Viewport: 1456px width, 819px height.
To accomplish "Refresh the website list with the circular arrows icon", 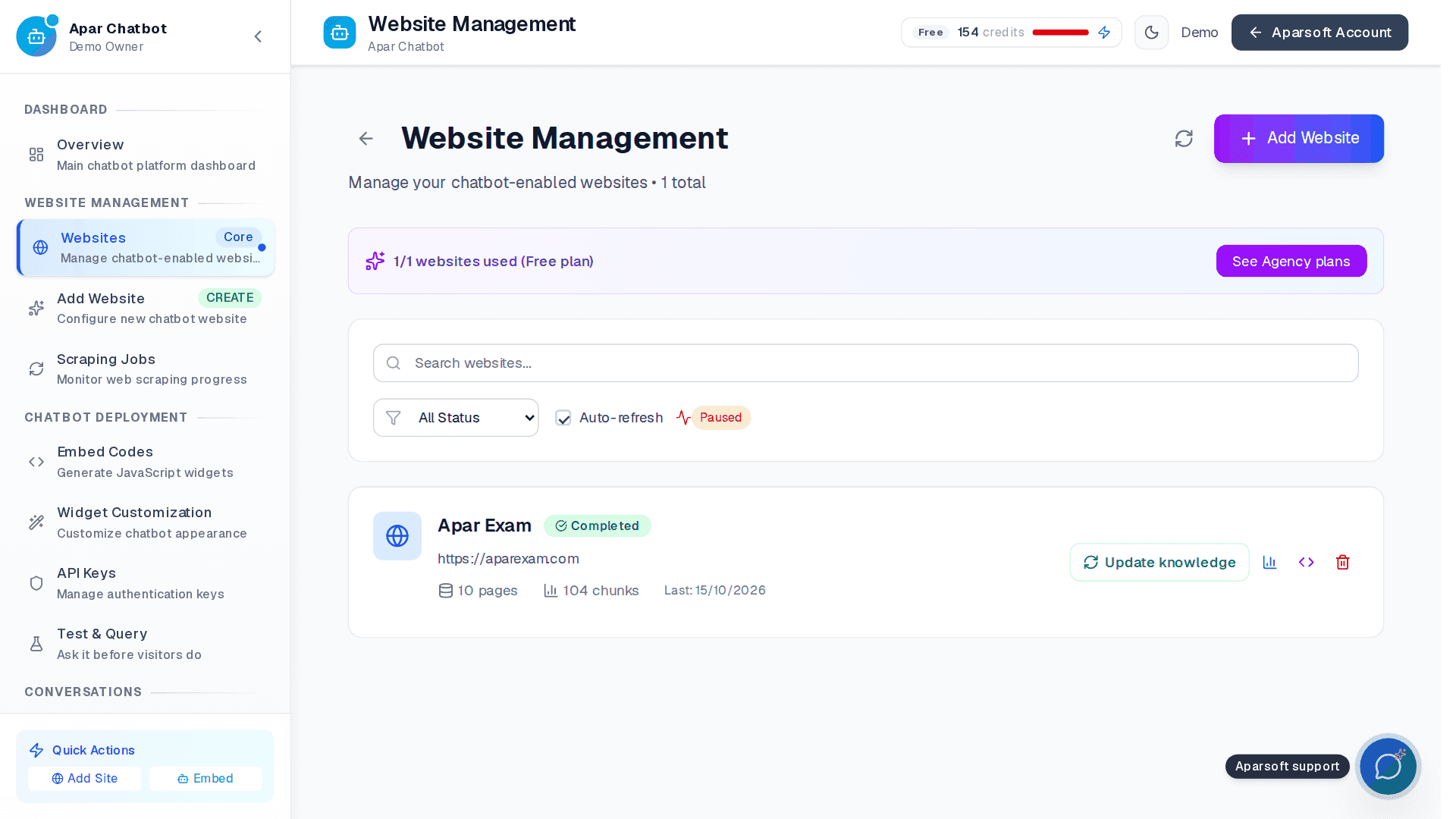I will pos(1184,139).
